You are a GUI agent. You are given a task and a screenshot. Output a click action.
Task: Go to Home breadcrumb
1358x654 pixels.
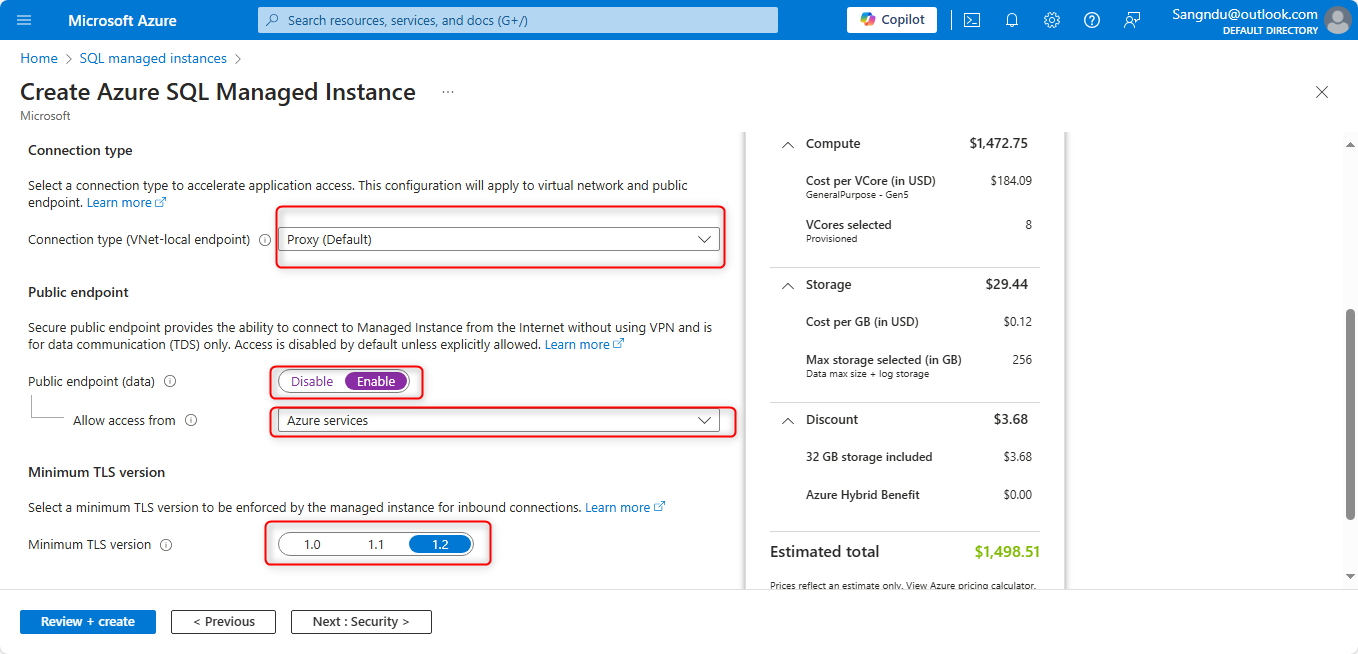click(39, 59)
